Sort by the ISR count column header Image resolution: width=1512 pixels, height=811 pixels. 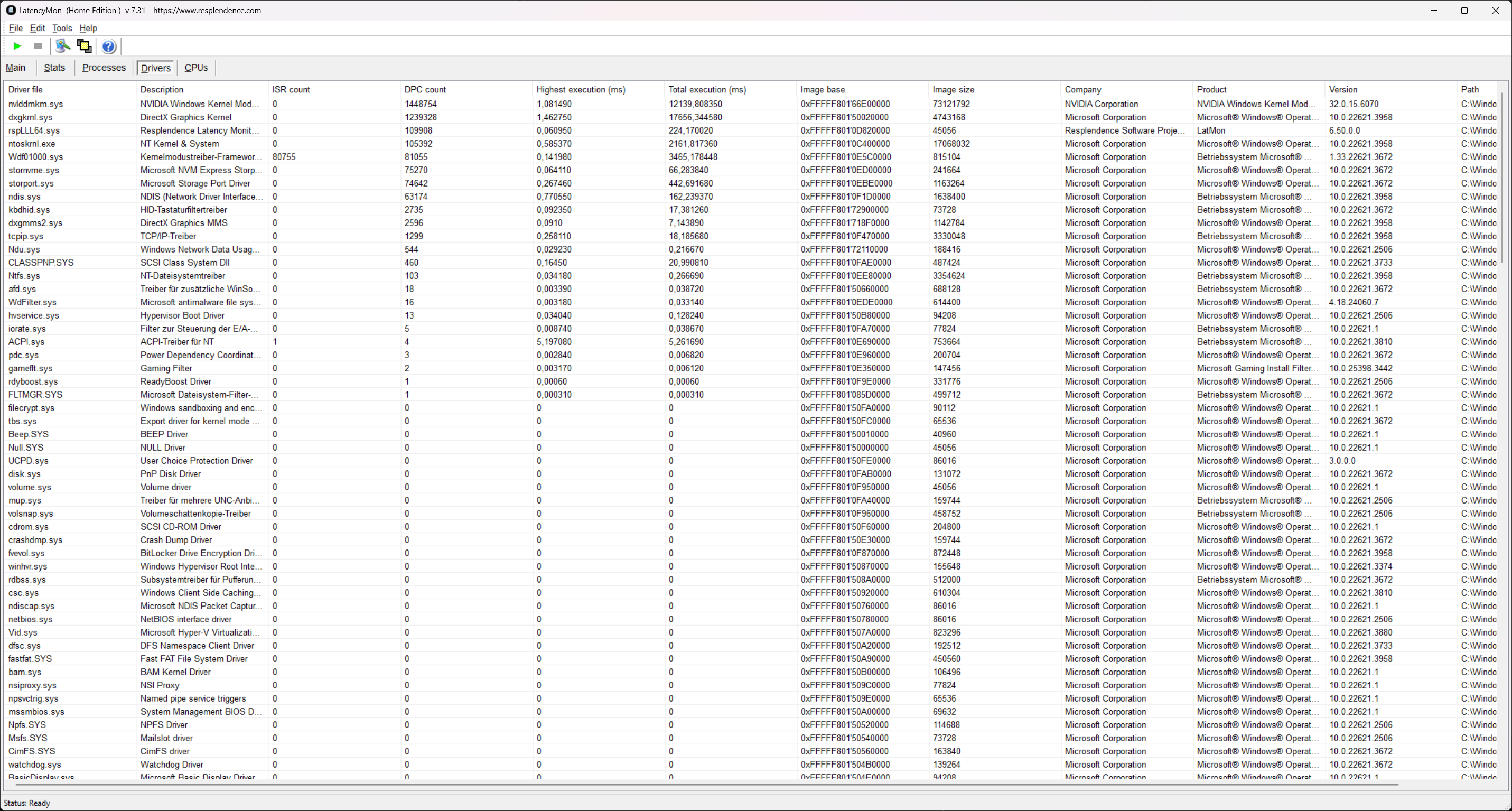point(291,89)
